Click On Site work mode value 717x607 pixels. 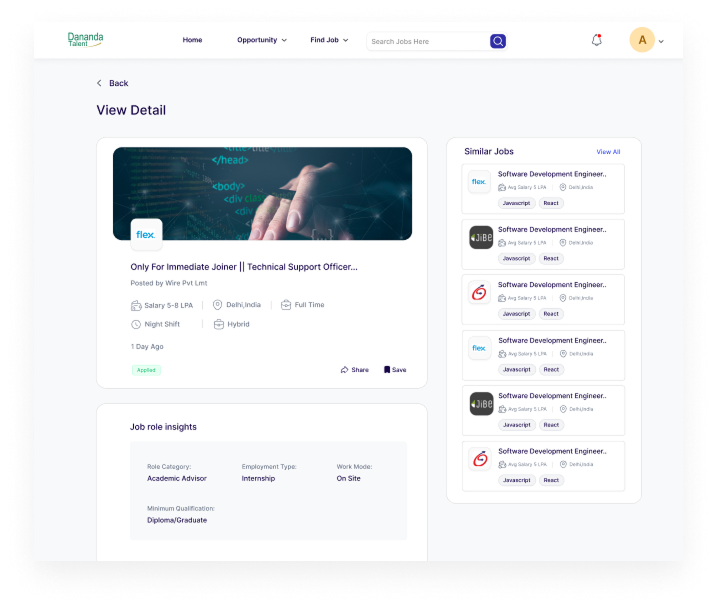348,478
